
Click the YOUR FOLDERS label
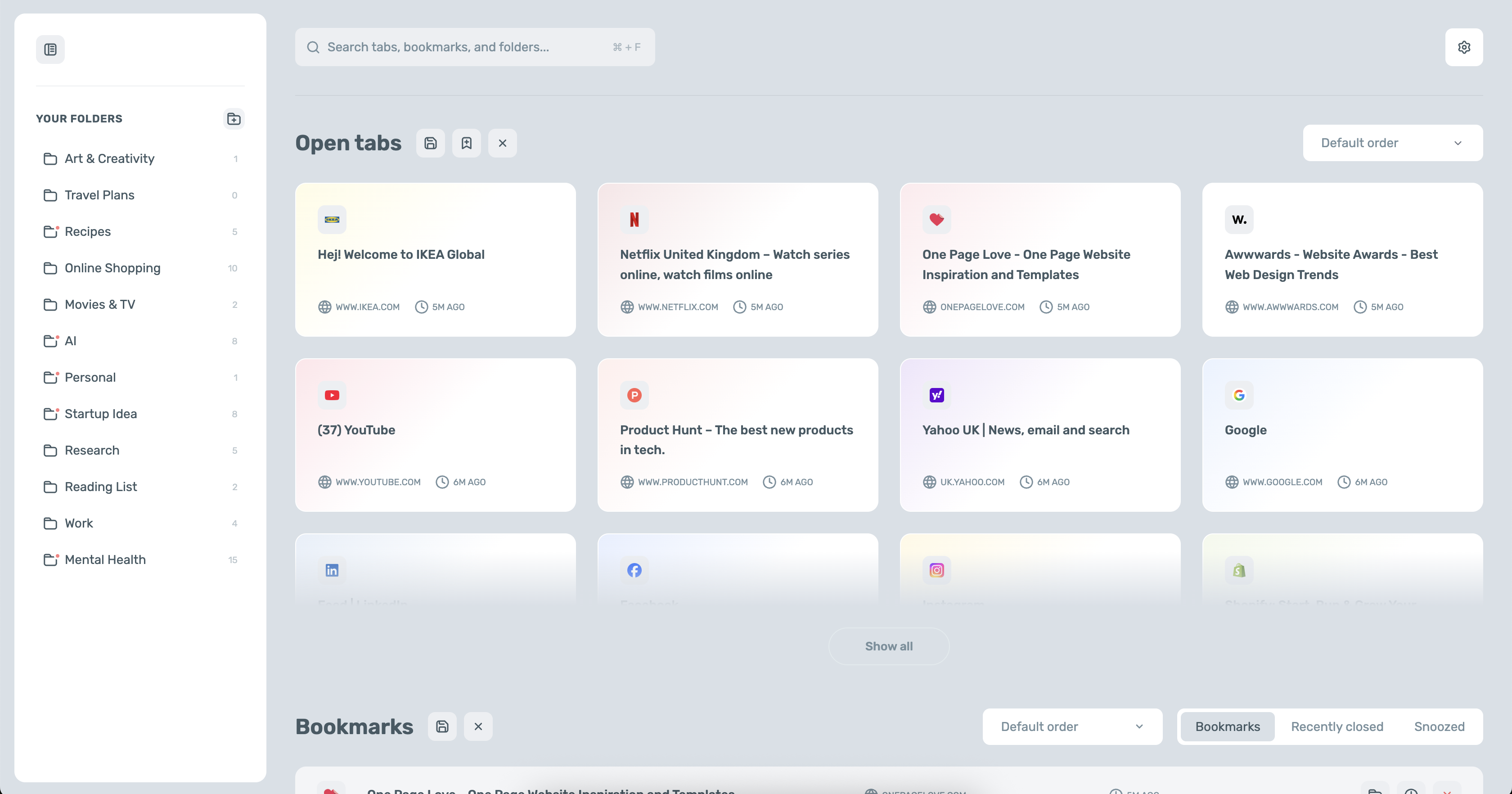[79, 119]
